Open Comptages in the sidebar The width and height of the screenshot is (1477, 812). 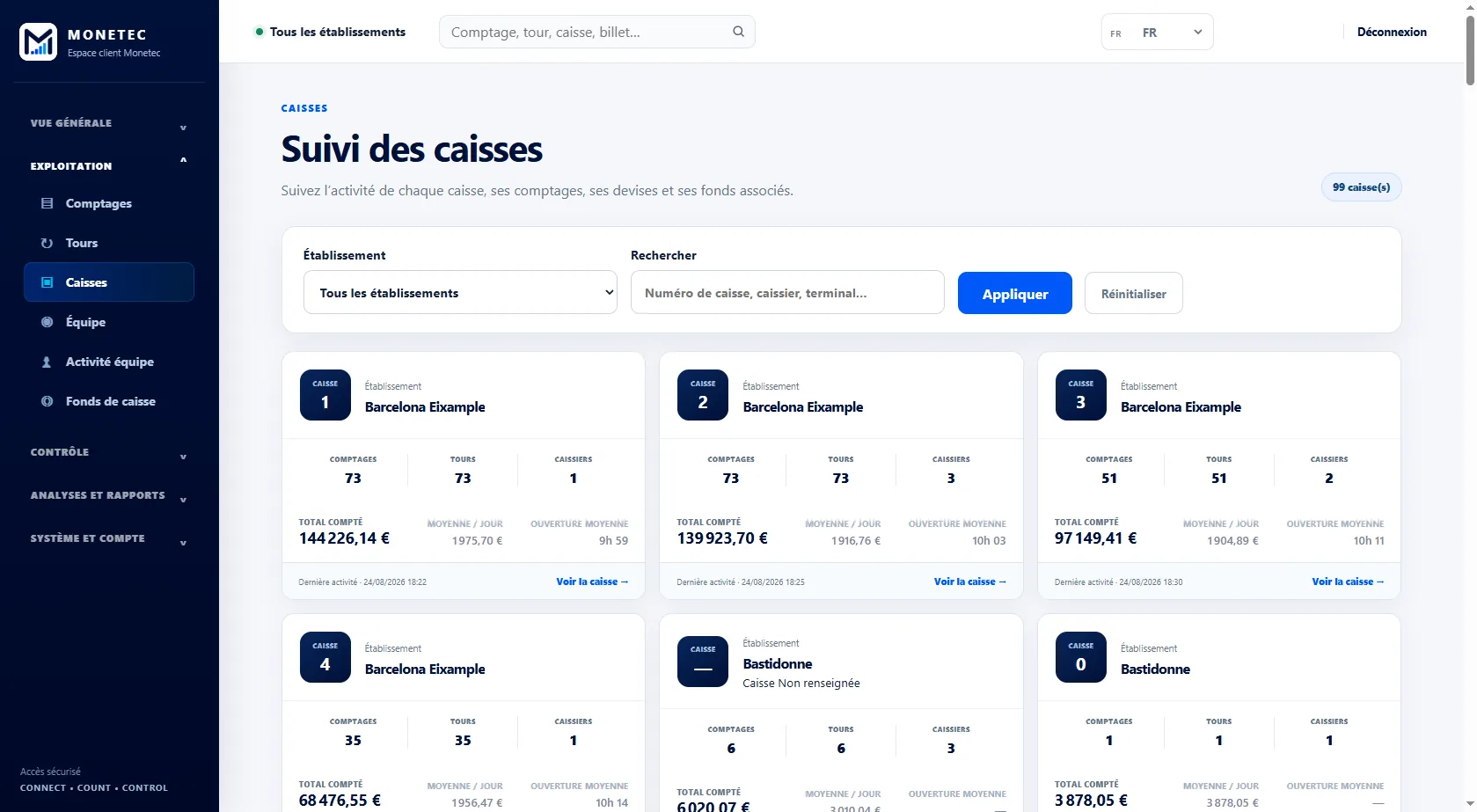[x=109, y=203]
